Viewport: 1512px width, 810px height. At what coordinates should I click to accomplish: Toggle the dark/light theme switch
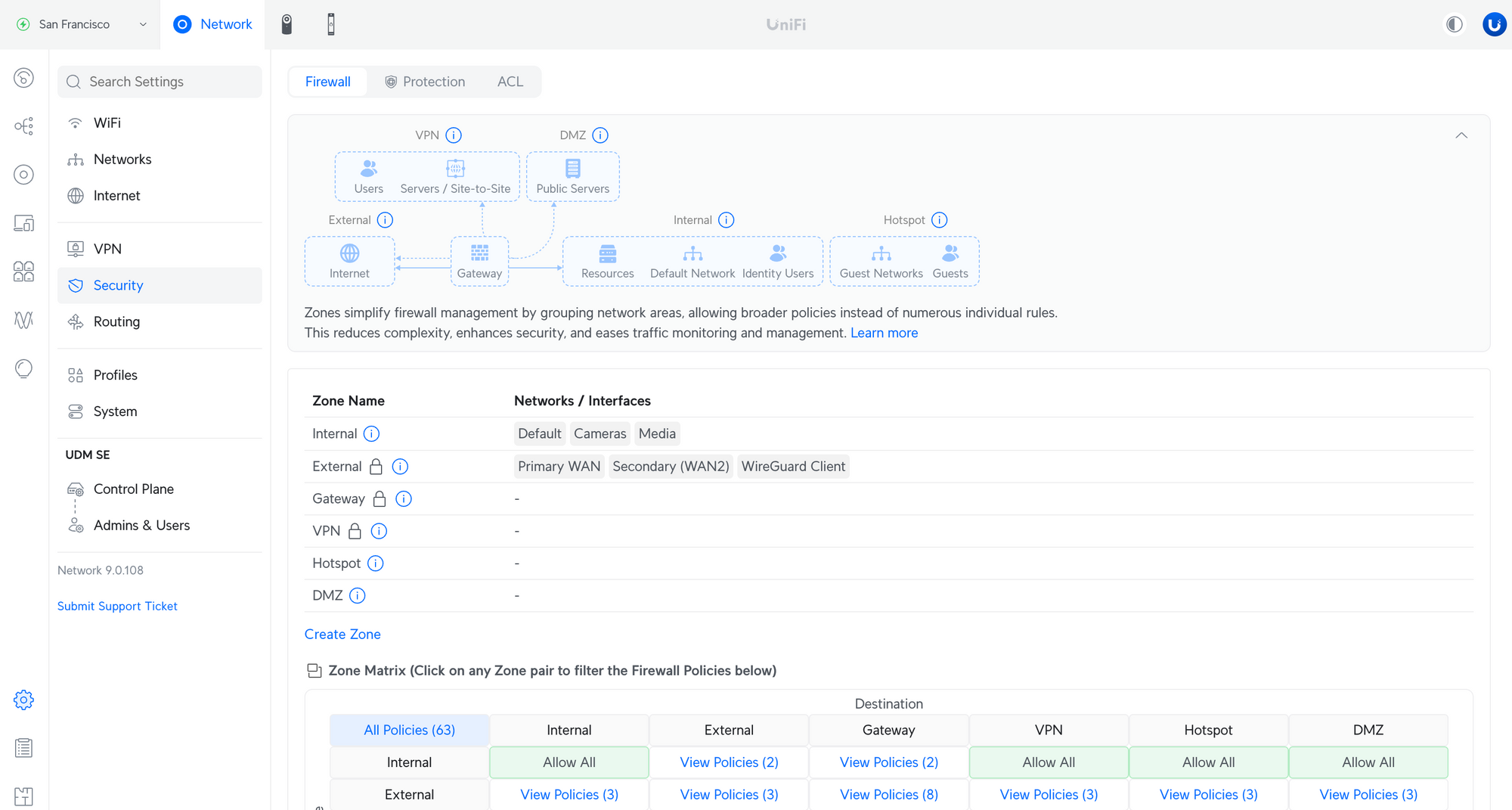[x=1454, y=24]
